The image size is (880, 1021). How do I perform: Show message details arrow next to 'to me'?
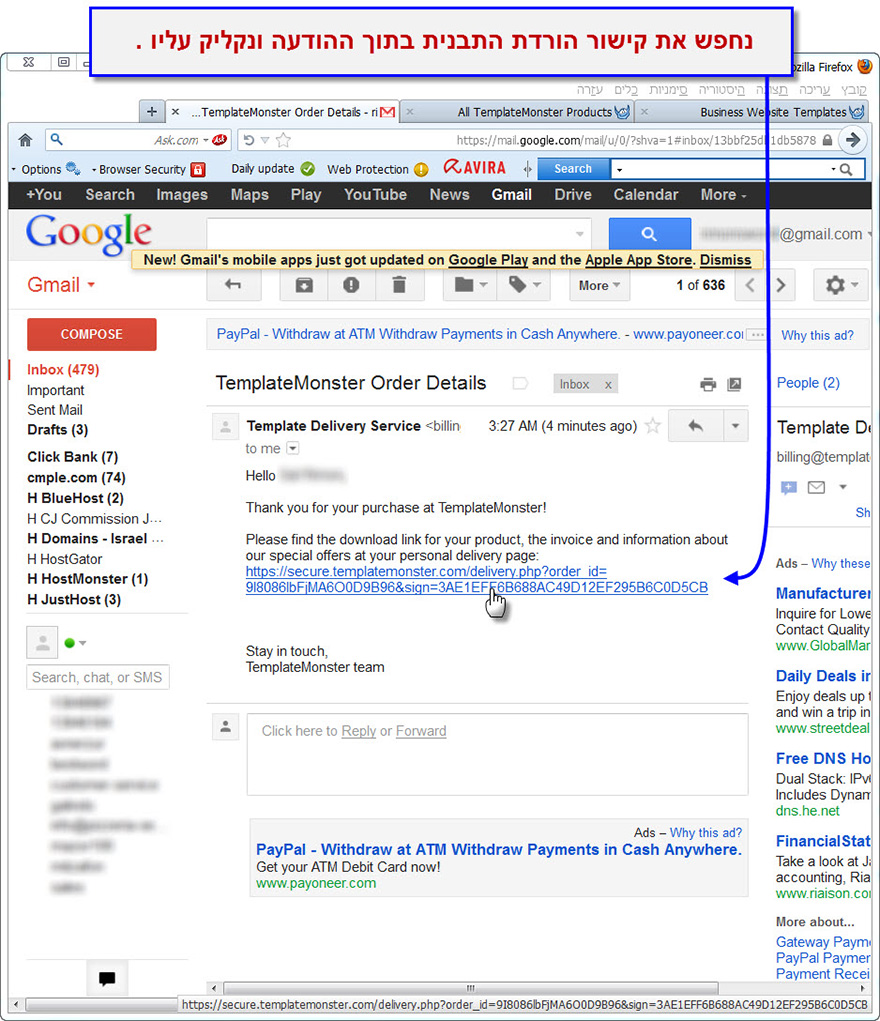tap(292, 448)
